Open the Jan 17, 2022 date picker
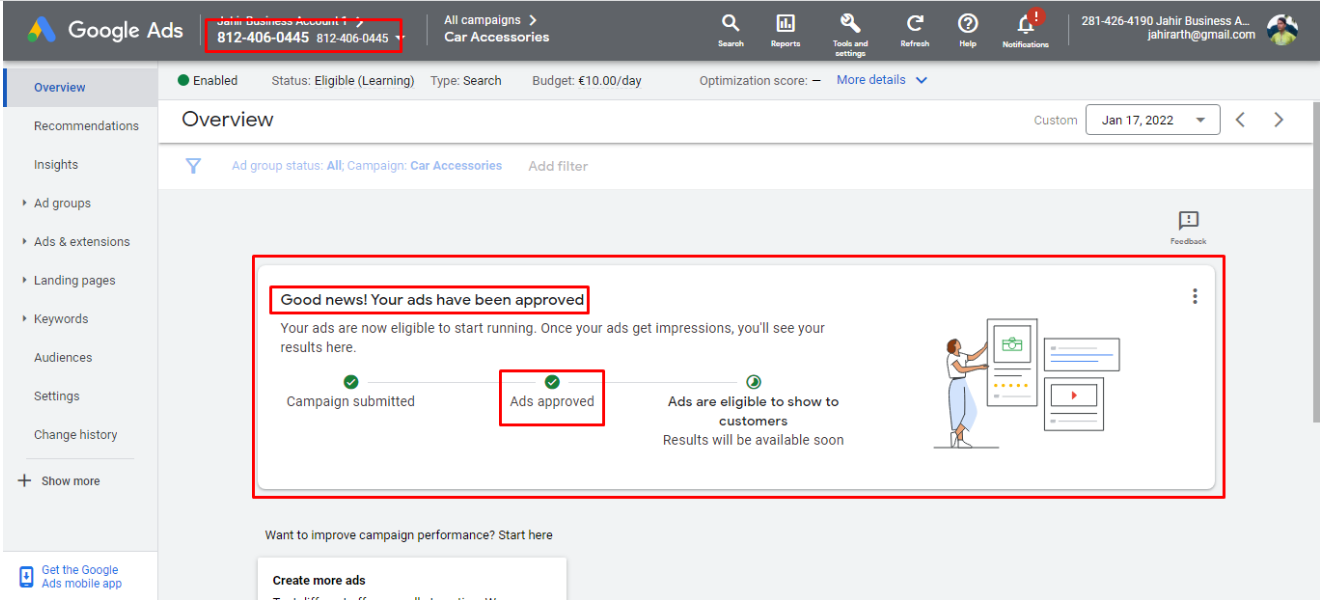Viewport: 1320px width, 603px height. click(x=1152, y=119)
